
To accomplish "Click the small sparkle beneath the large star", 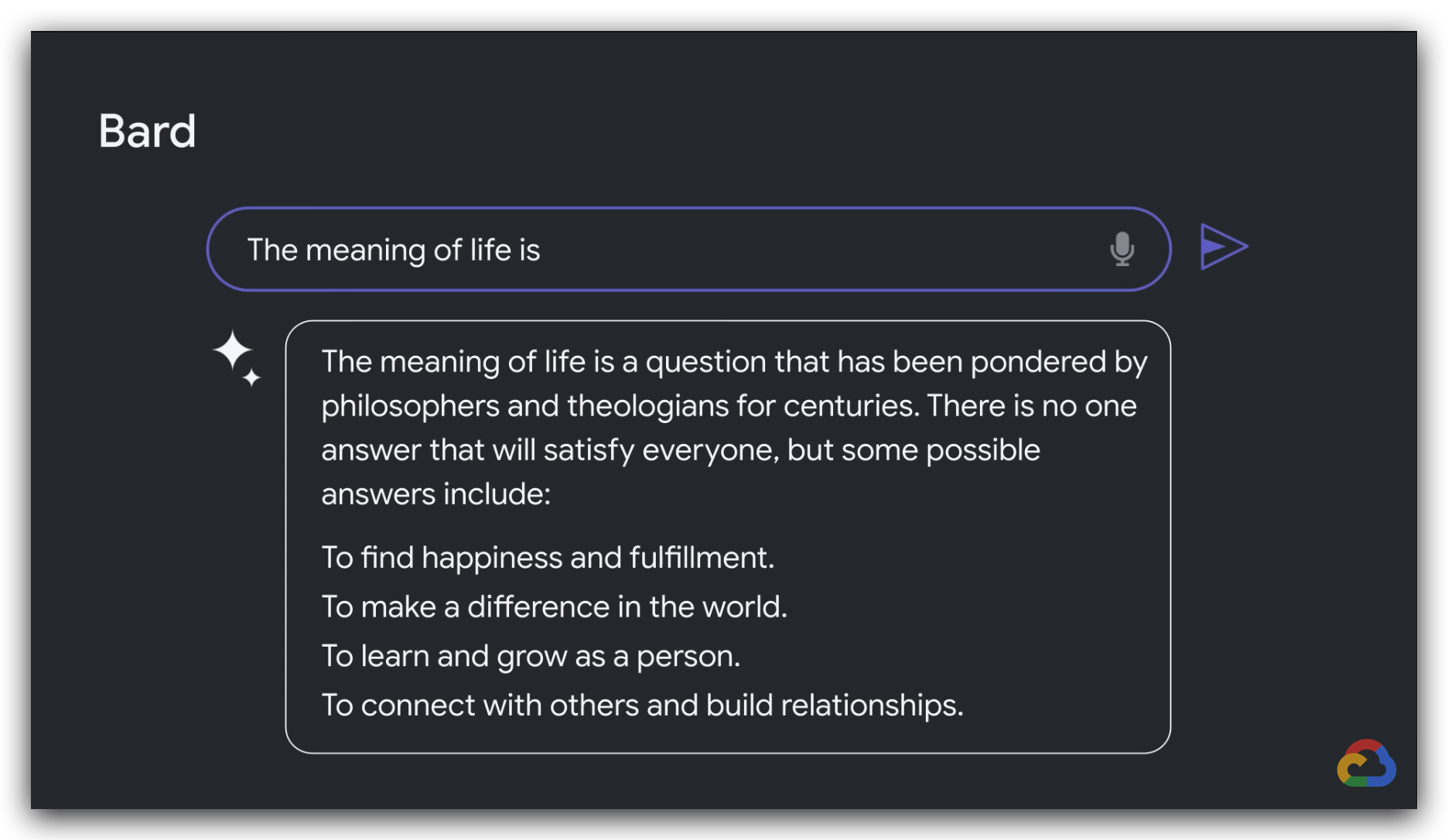I will coord(251,377).
